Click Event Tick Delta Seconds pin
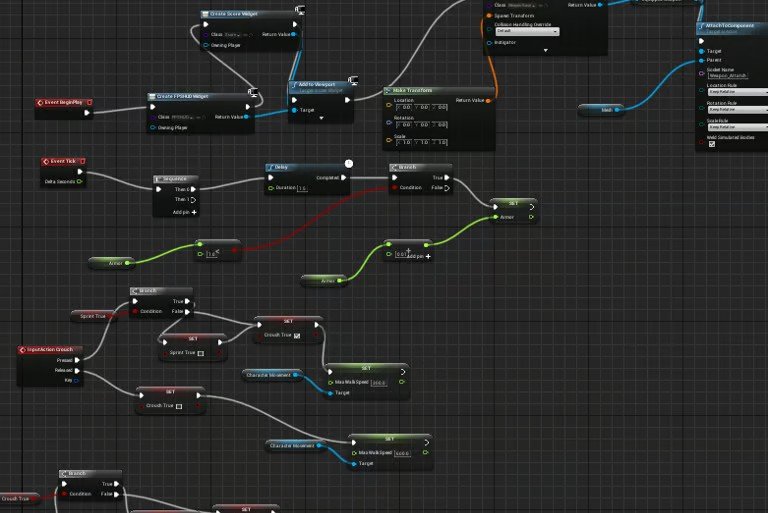Screen dimensions: 768x513 [79, 181]
